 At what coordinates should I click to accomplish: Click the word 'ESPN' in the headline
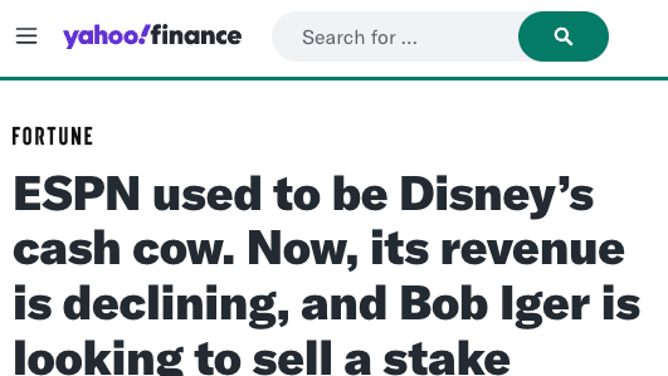(x=77, y=194)
